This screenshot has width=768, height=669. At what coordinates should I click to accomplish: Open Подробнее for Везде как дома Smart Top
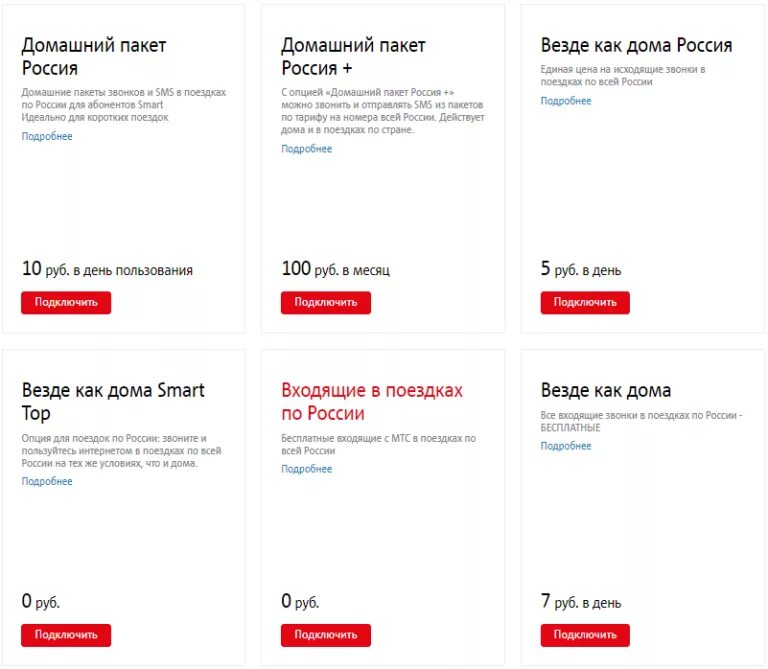pos(47,481)
